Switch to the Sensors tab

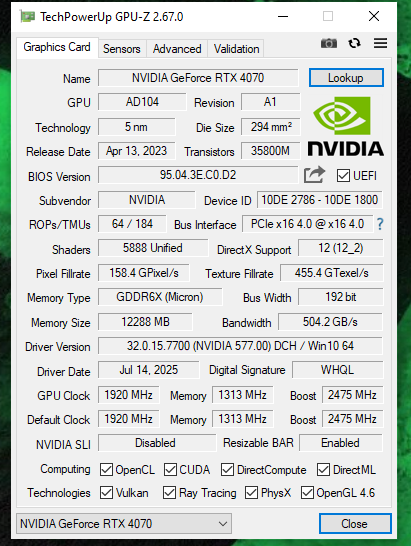[x=122, y=49]
